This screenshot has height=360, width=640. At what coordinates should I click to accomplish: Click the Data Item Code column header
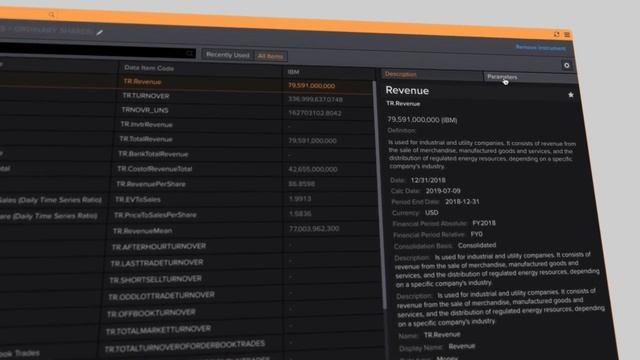tap(149, 68)
